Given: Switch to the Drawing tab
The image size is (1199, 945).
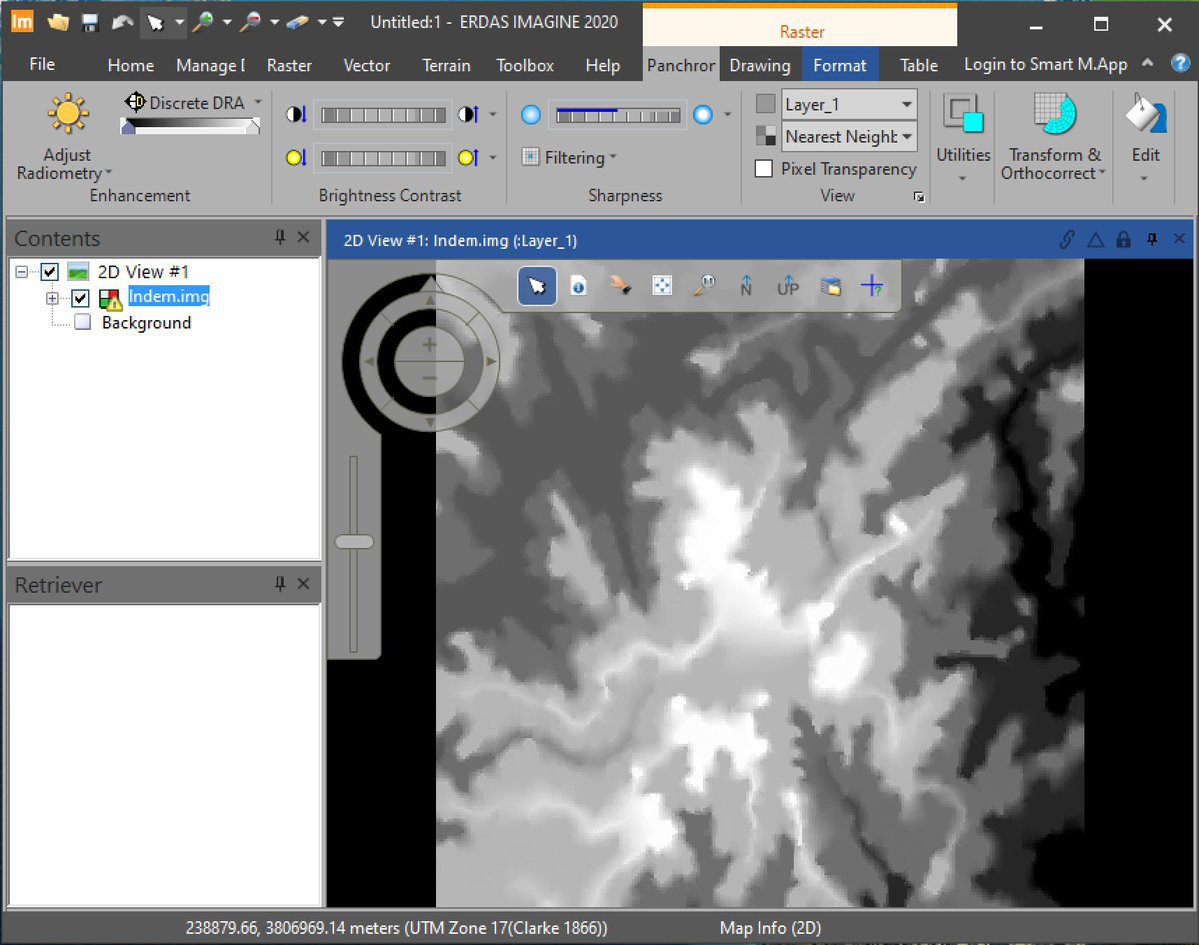Looking at the screenshot, I should (x=759, y=65).
